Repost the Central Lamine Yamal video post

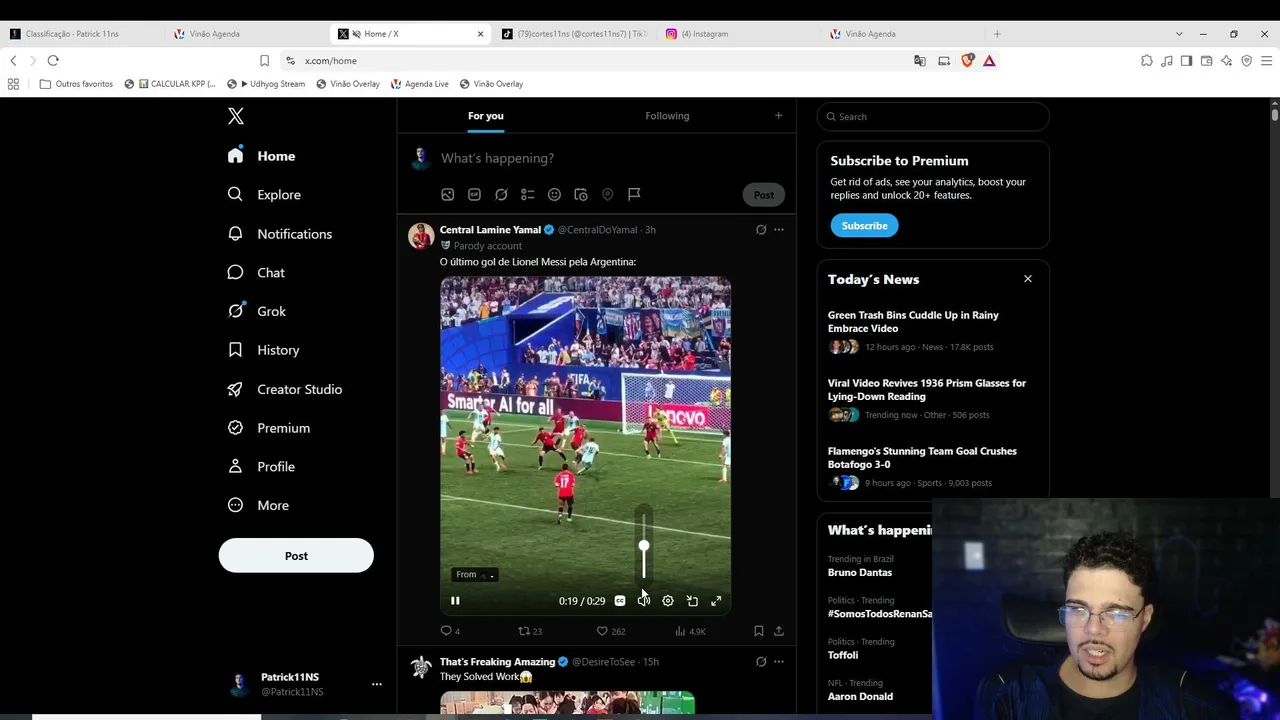click(530, 631)
